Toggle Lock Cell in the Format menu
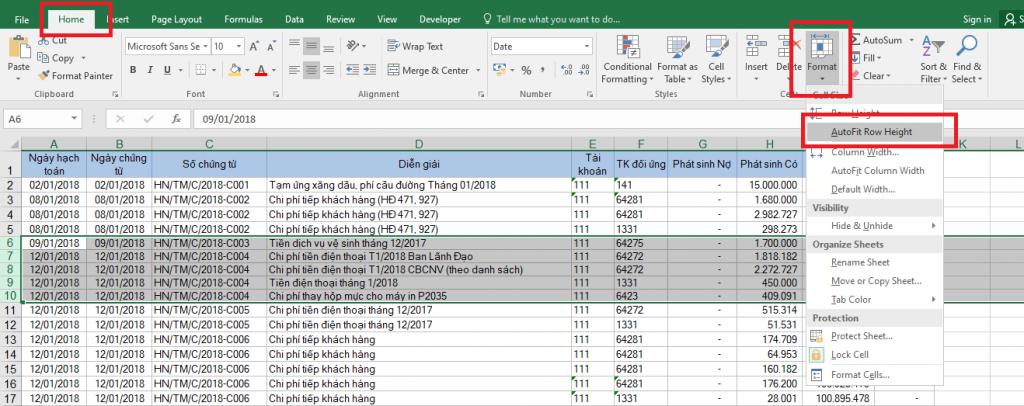 point(848,355)
